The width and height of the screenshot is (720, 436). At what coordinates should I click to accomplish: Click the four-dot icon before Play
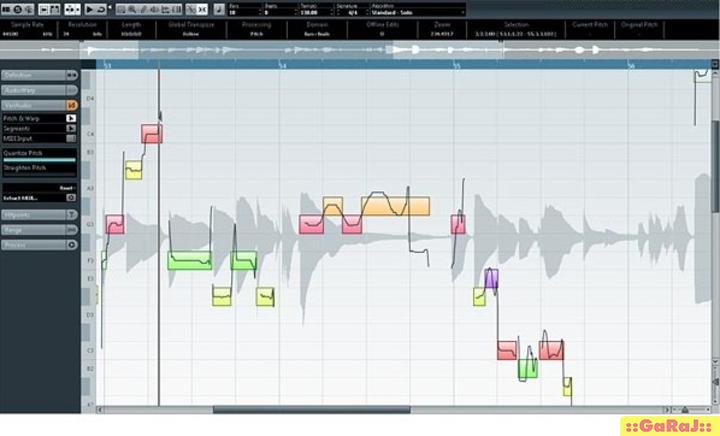(x=72, y=9)
